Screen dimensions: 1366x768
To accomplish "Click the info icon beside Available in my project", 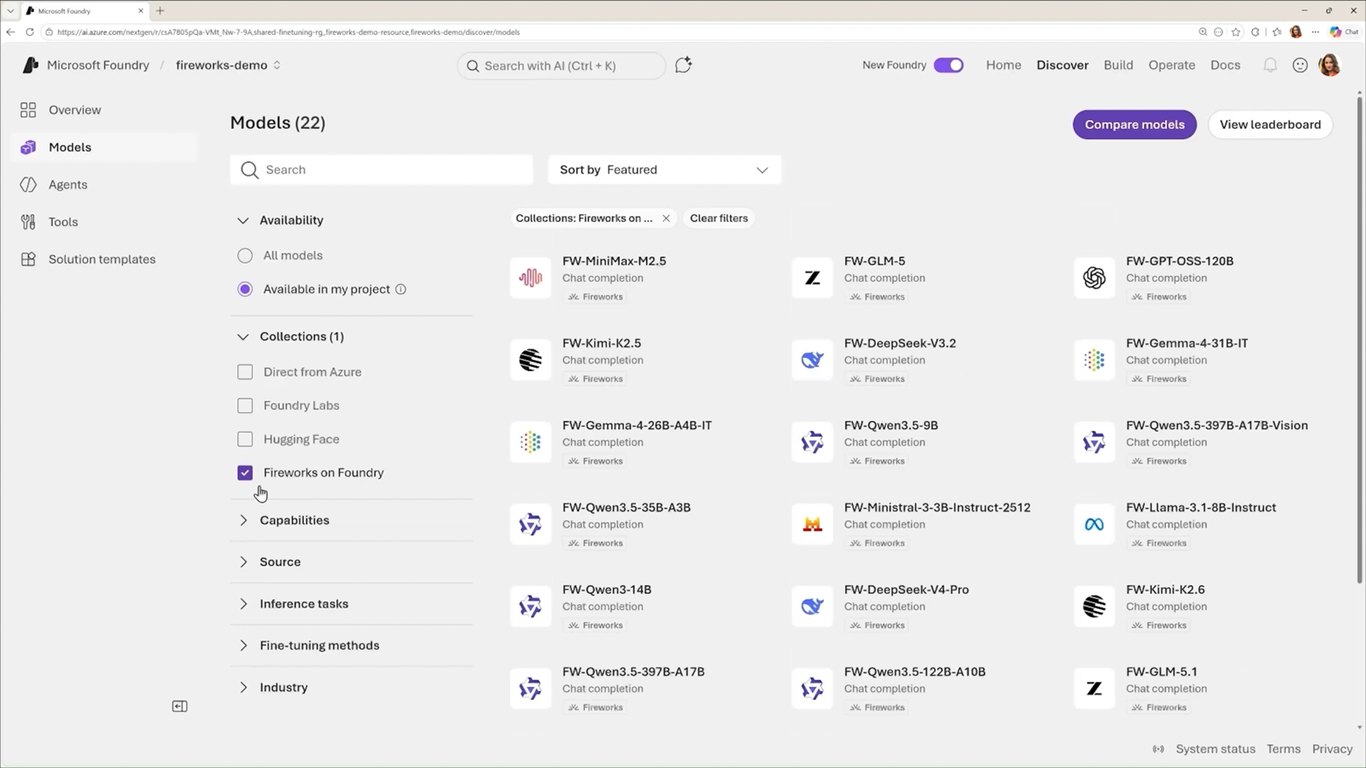I will [x=401, y=289].
